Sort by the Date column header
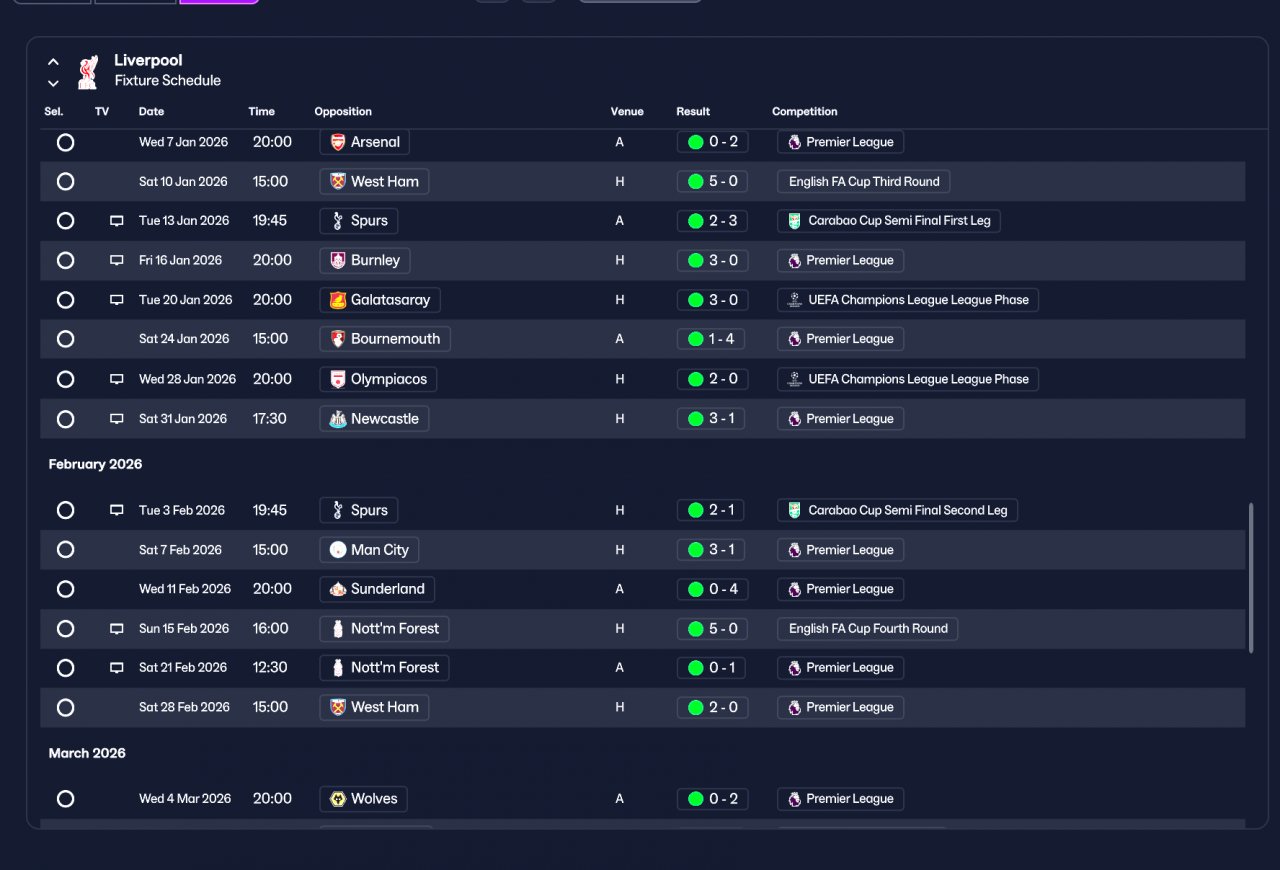Viewport: 1280px width, 870px height. pyautogui.click(x=151, y=112)
